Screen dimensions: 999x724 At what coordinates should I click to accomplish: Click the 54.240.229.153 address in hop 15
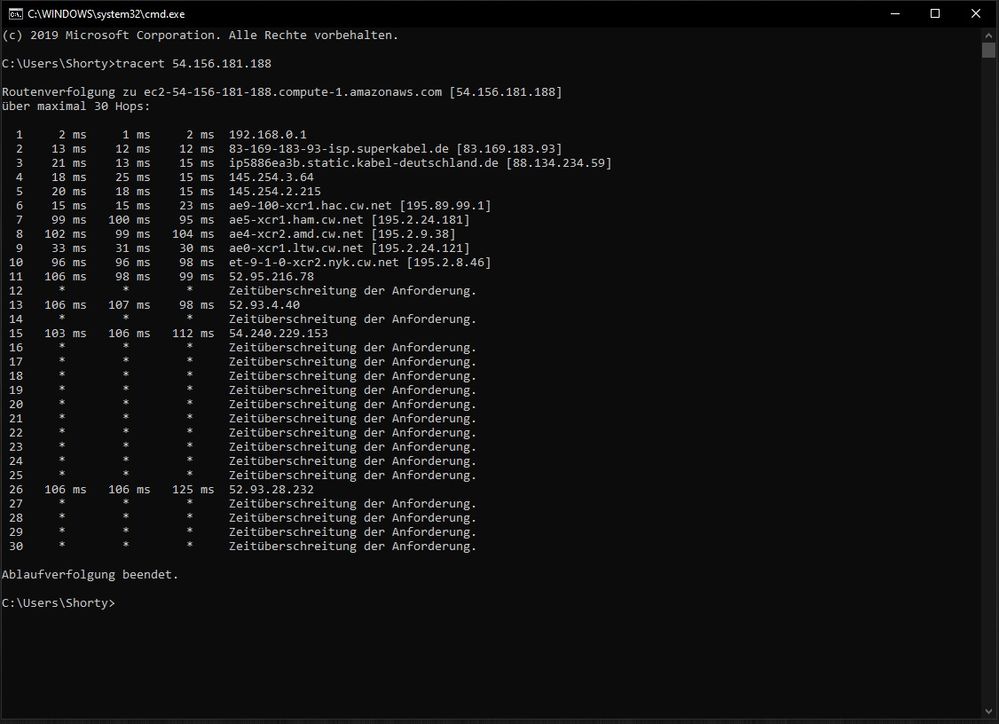coord(278,334)
